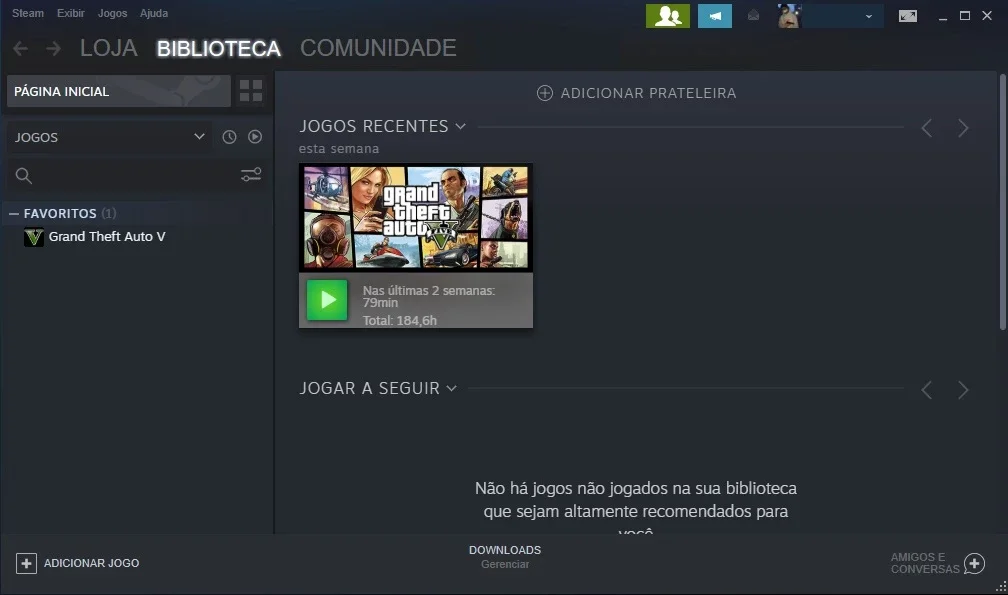
Task: Open the collections grid view icon
Action: [x=251, y=91]
